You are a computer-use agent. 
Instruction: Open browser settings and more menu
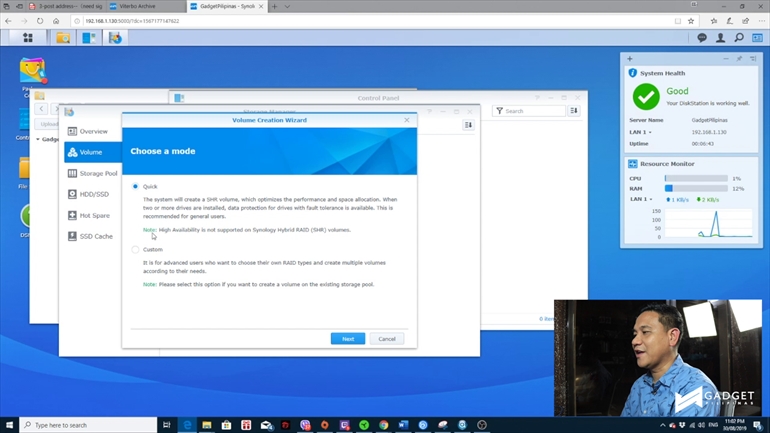pos(761,21)
